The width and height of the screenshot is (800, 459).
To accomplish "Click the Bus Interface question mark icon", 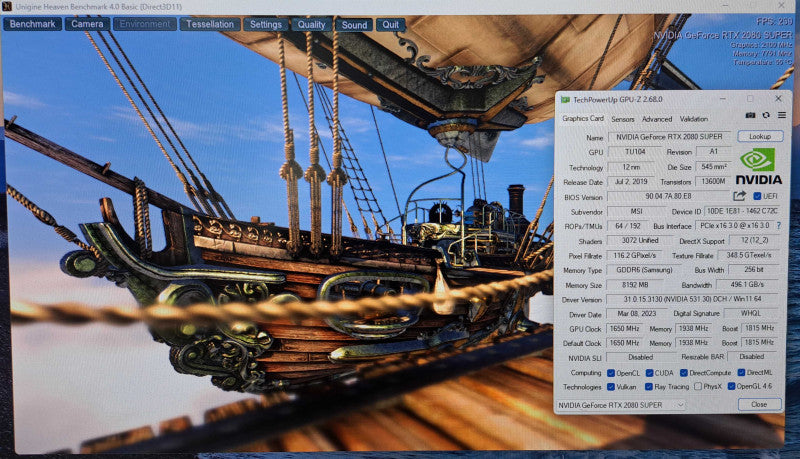I will (779, 225).
